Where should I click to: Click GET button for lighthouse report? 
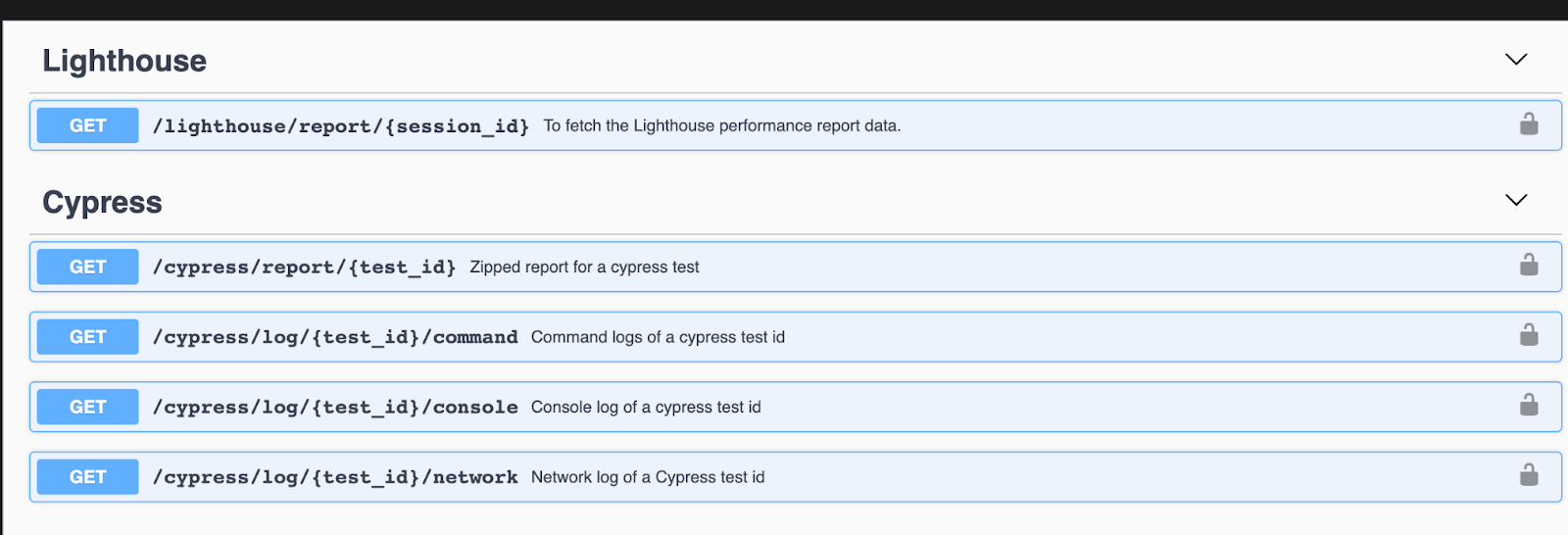88,125
